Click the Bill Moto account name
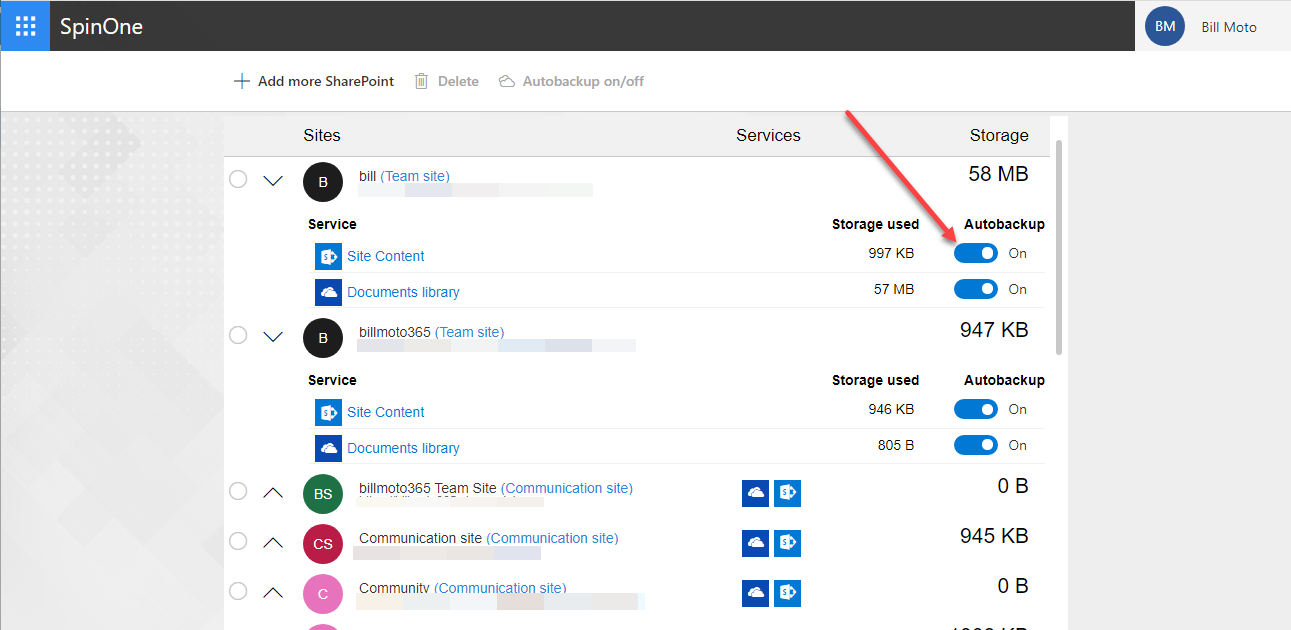This screenshot has height=630, width=1291. click(x=1229, y=27)
